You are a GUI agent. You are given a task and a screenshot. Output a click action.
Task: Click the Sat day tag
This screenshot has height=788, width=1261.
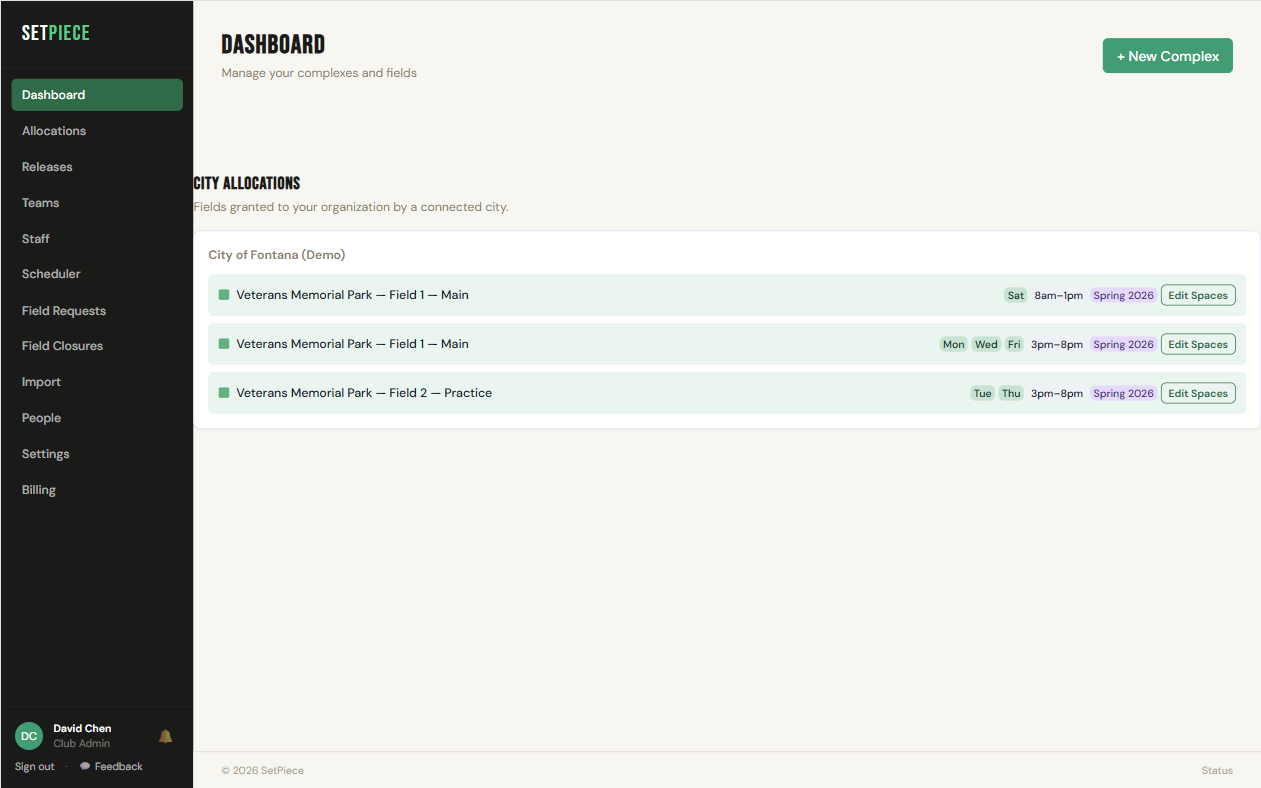(1016, 295)
